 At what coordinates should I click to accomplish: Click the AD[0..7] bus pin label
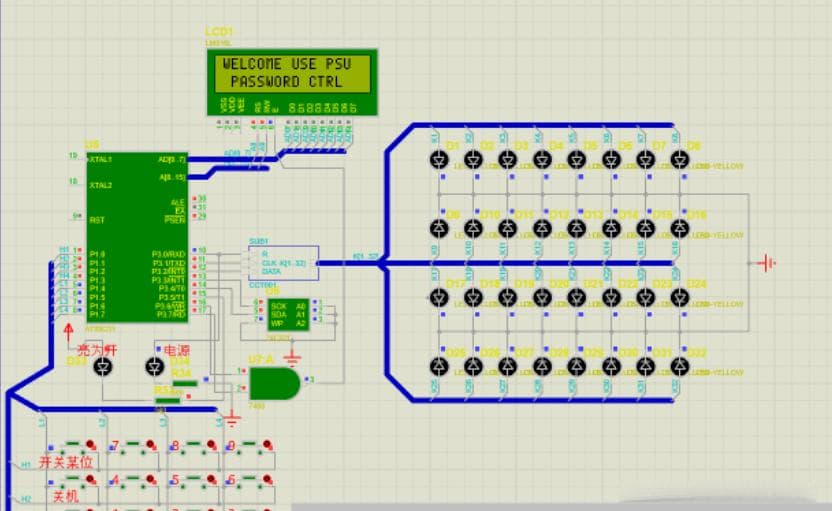(x=172, y=159)
